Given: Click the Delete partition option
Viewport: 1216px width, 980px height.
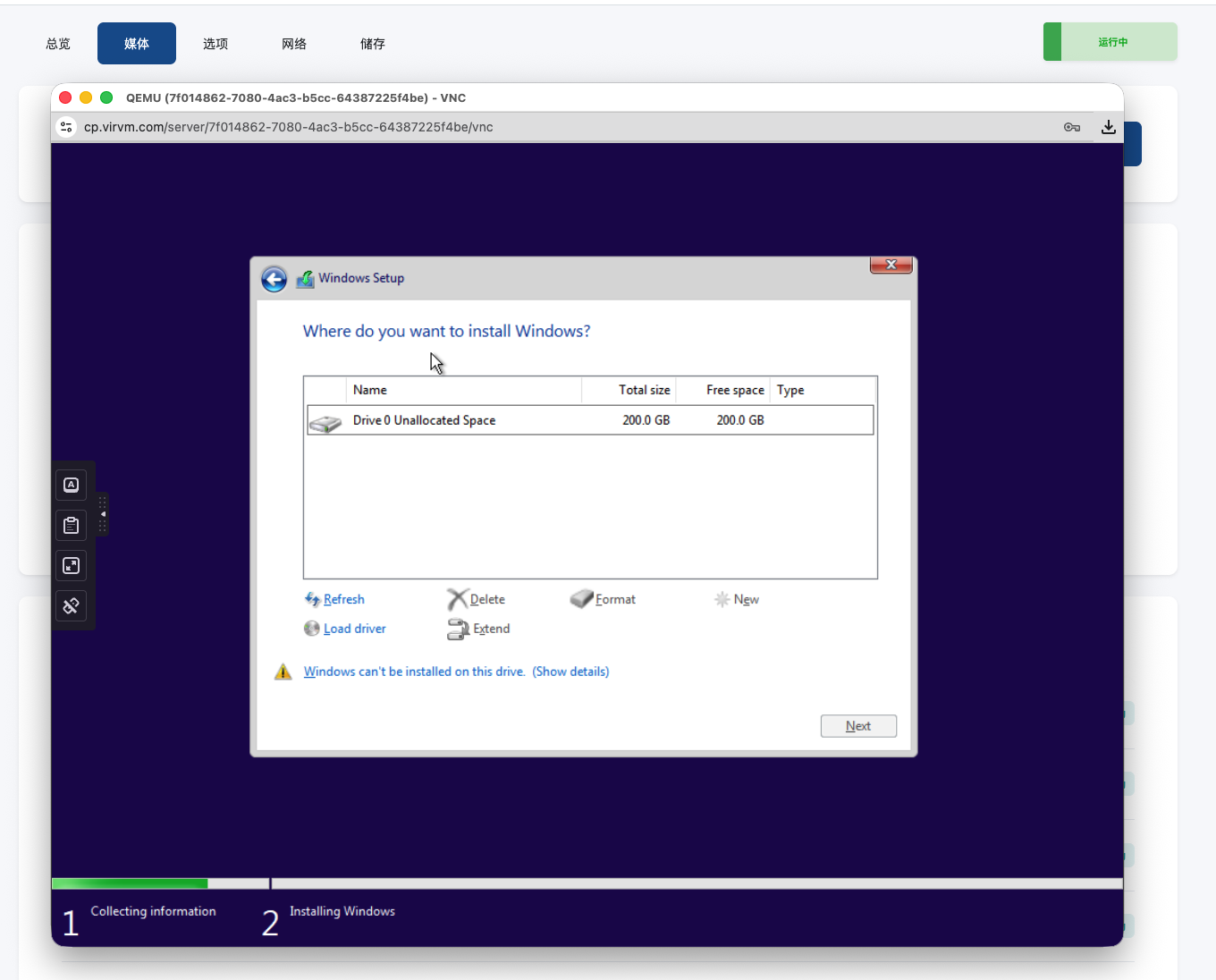Looking at the screenshot, I should click(477, 599).
